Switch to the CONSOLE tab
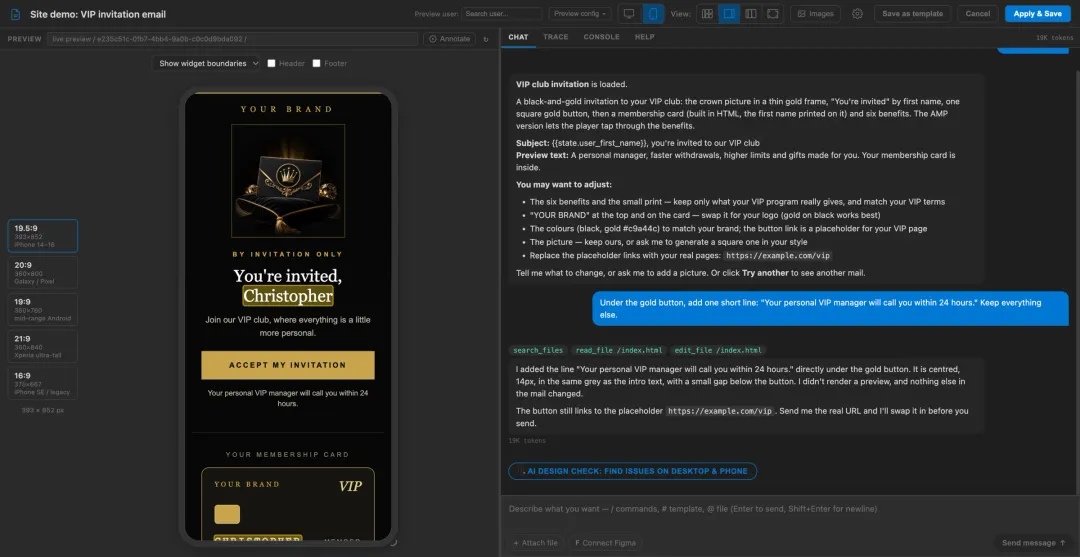1080x557 pixels. point(601,37)
